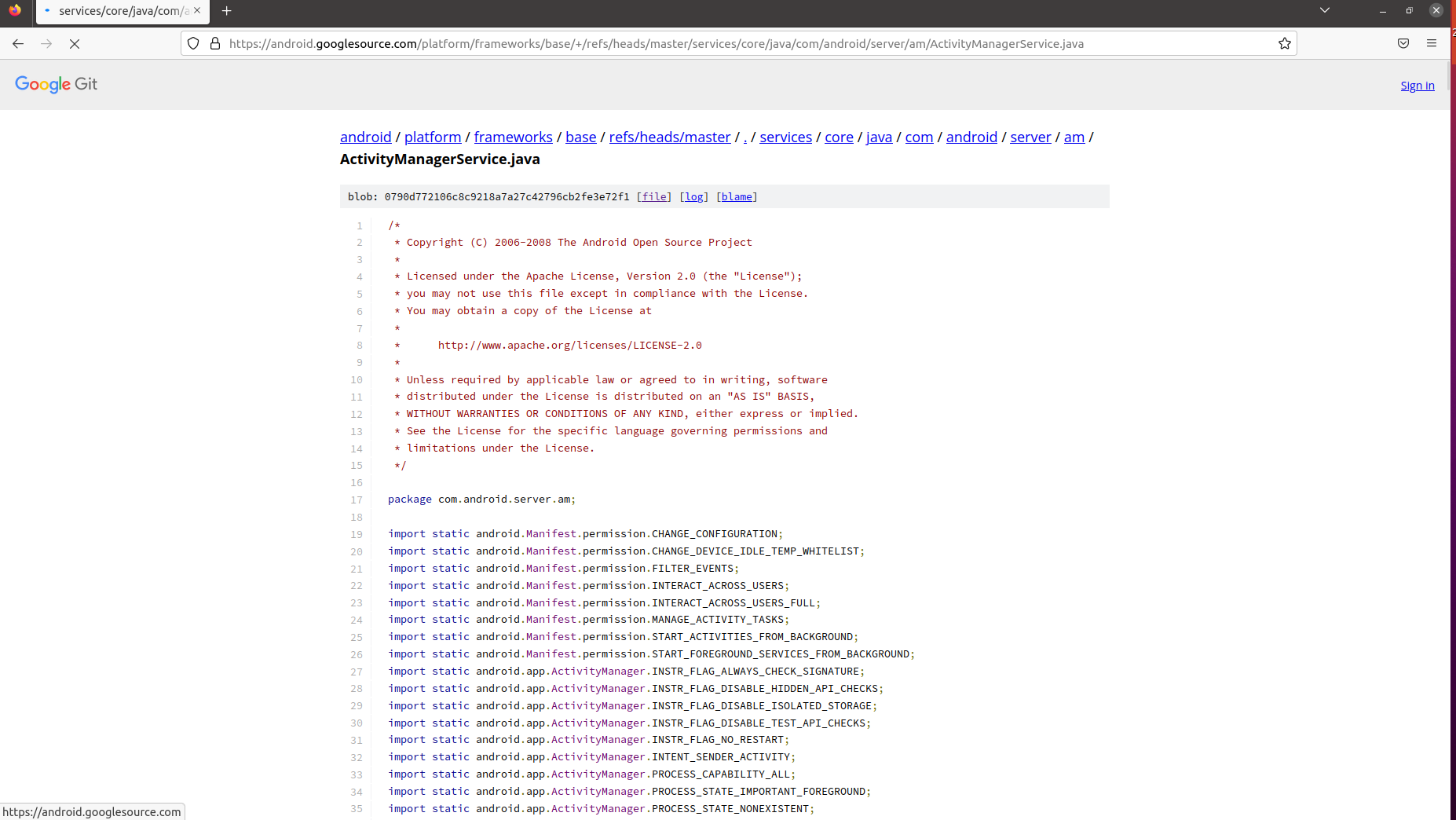
Task: Click the forward navigation arrow
Action: 46,44
